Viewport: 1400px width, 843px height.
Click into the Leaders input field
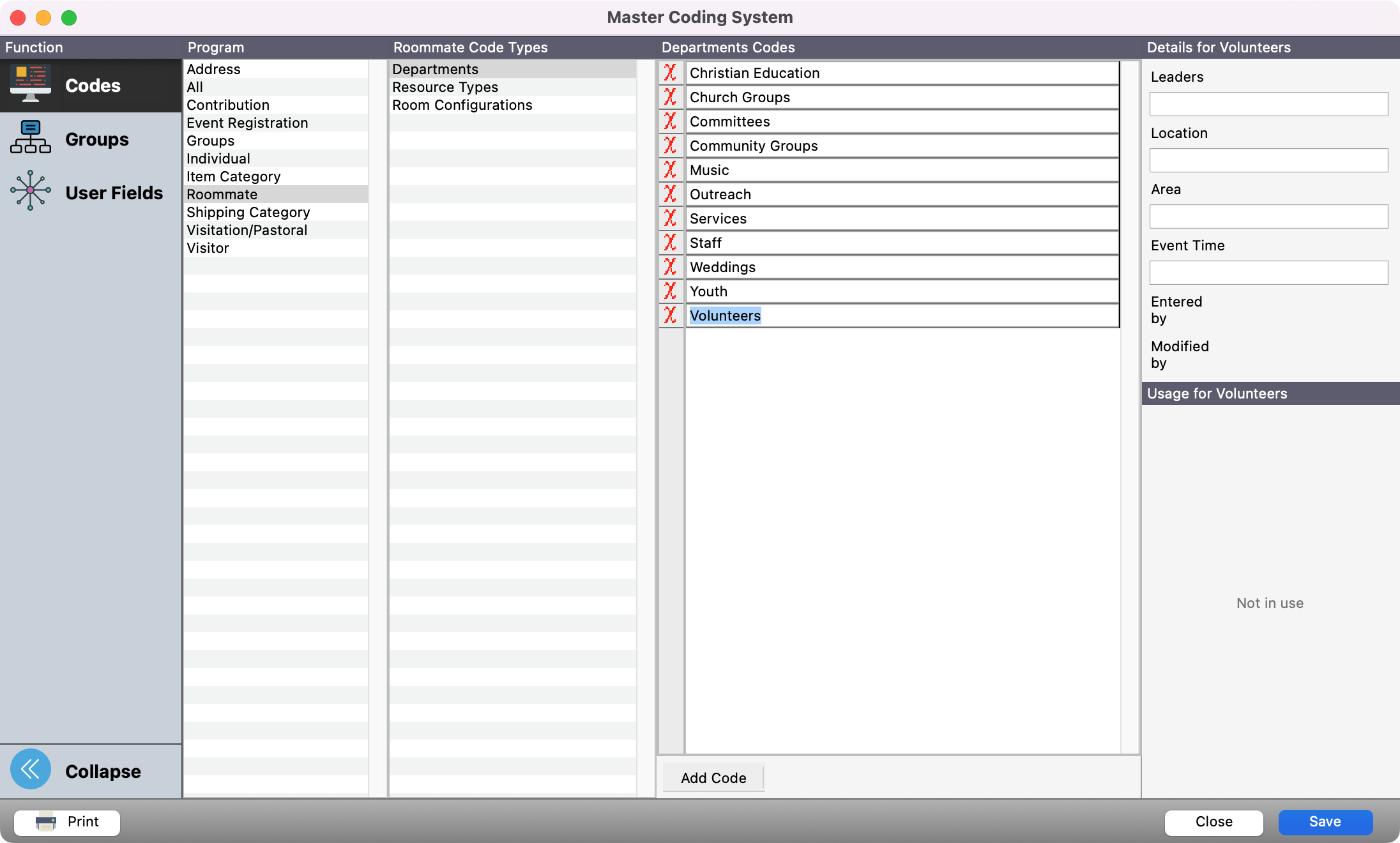1268,104
